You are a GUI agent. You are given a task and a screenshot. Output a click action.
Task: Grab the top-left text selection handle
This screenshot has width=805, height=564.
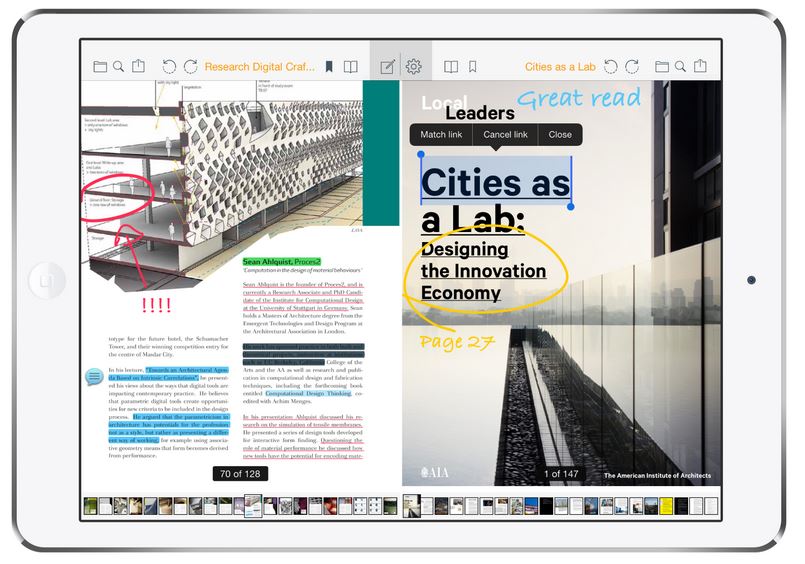[x=421, y=154]
